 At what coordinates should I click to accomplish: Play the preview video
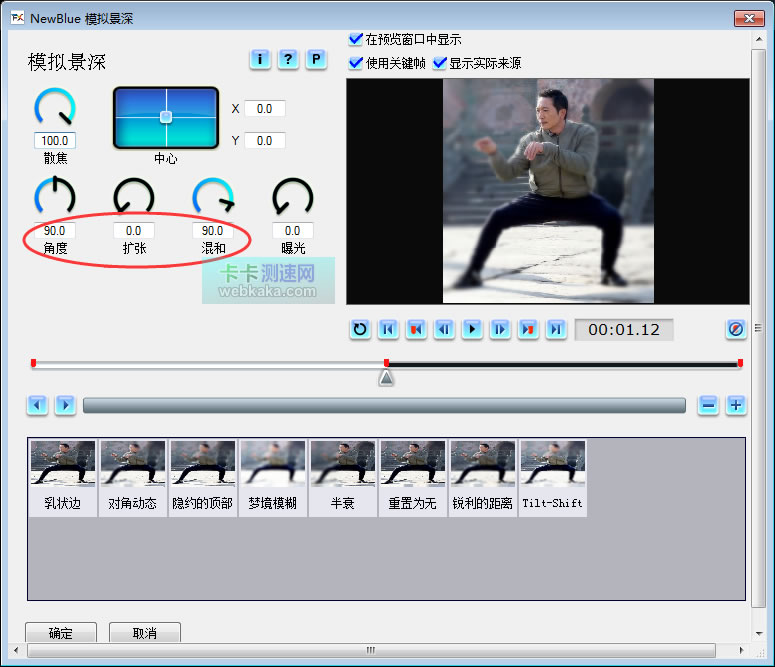(473, 329)
